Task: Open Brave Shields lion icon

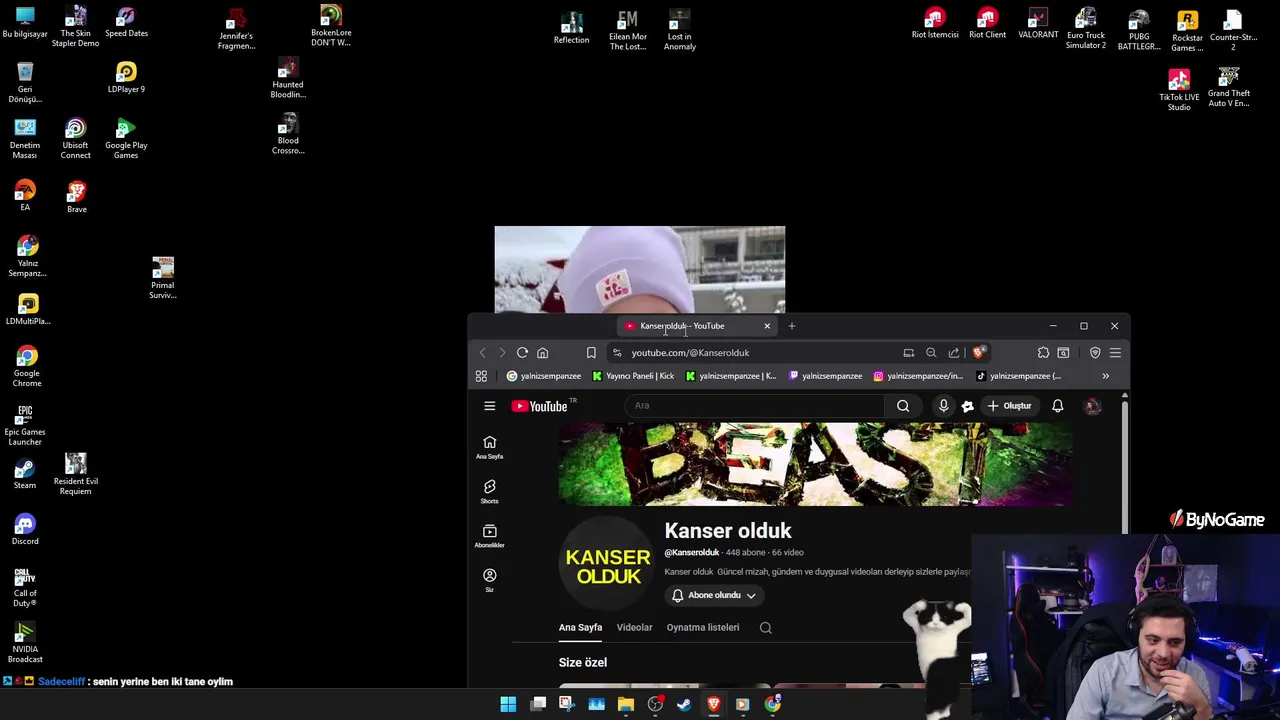Action: 979,353
